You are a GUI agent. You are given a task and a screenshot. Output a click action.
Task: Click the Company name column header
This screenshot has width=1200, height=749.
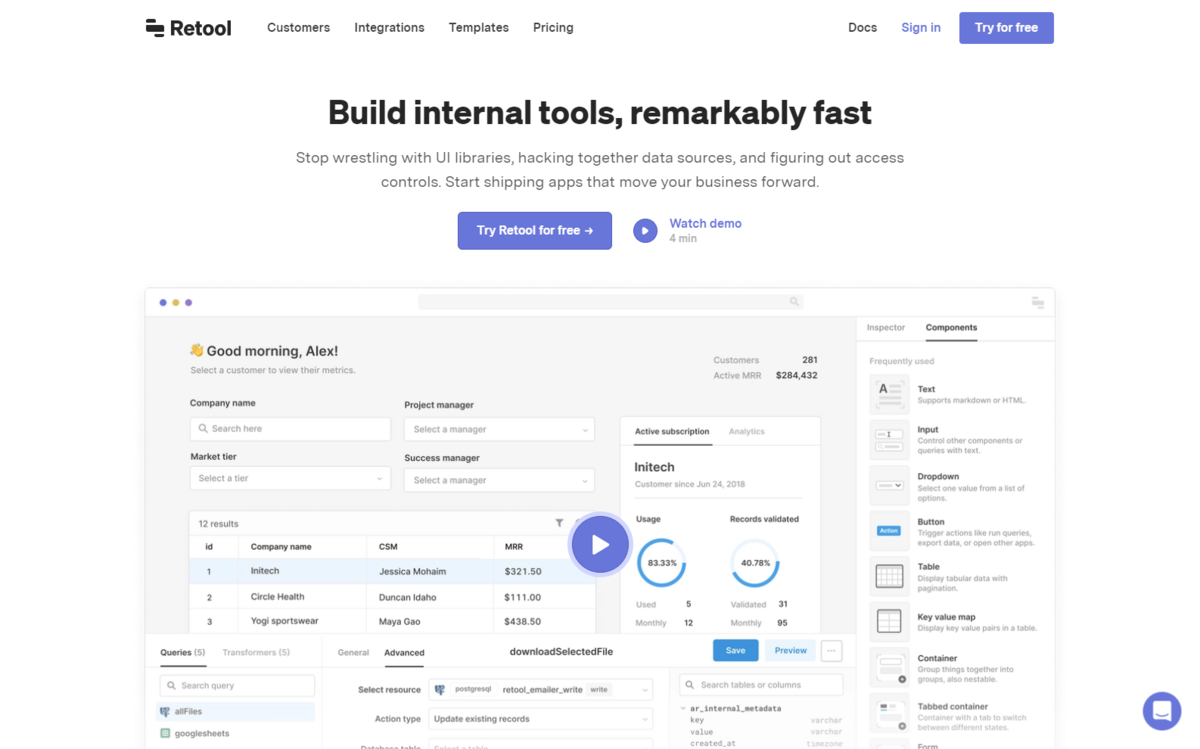click(281, 547)
